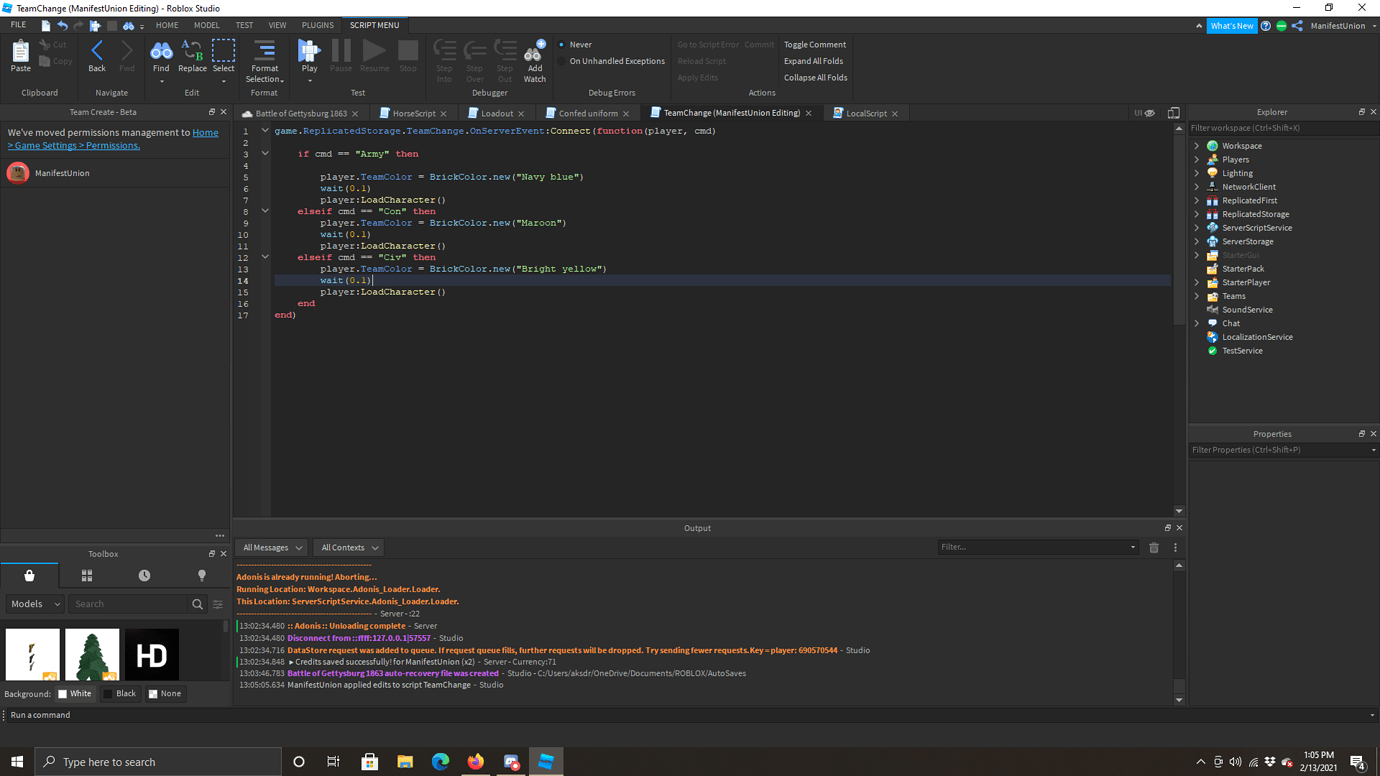This screenshot has width=1380, height=776.
Task: Click Collapse All Folds
Action: tap(815, 78)
